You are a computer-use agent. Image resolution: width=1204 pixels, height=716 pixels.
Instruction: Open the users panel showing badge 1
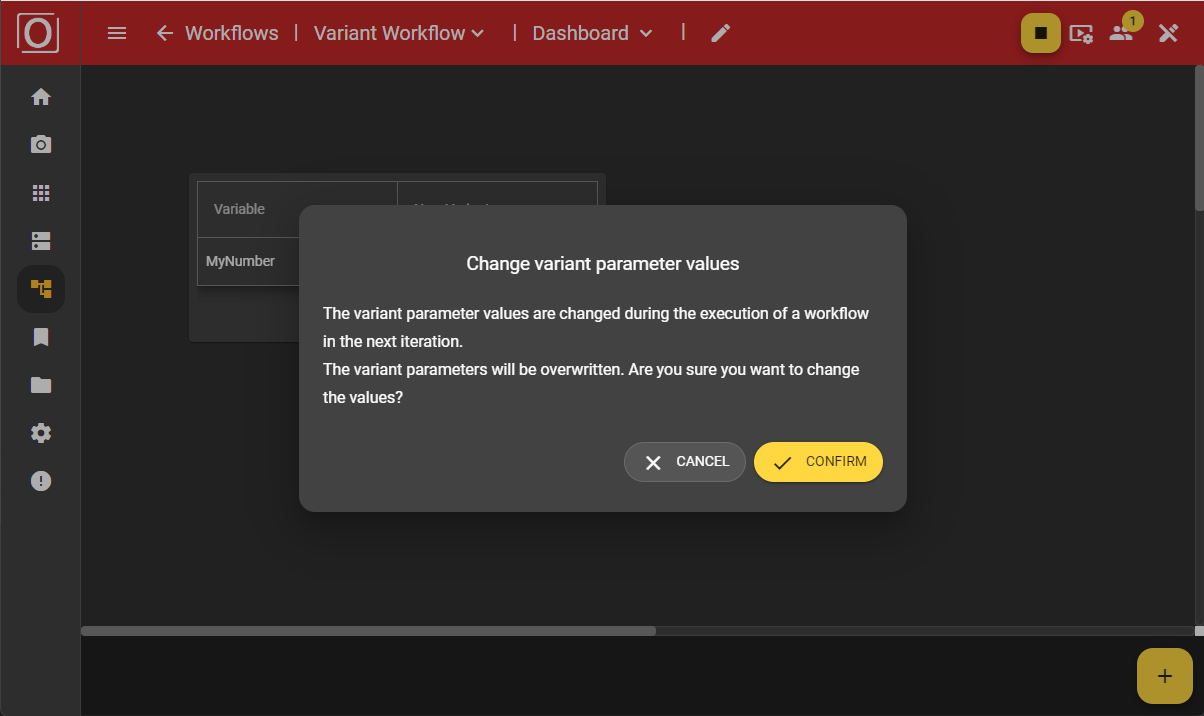(x=1120, y=33)
